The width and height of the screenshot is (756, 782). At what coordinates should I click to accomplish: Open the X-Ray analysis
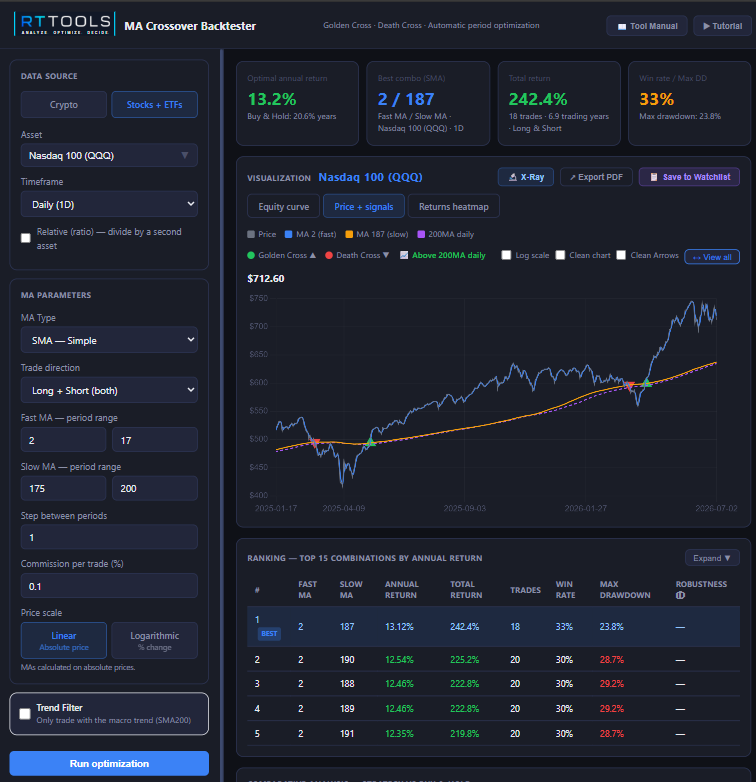point(526,177)
